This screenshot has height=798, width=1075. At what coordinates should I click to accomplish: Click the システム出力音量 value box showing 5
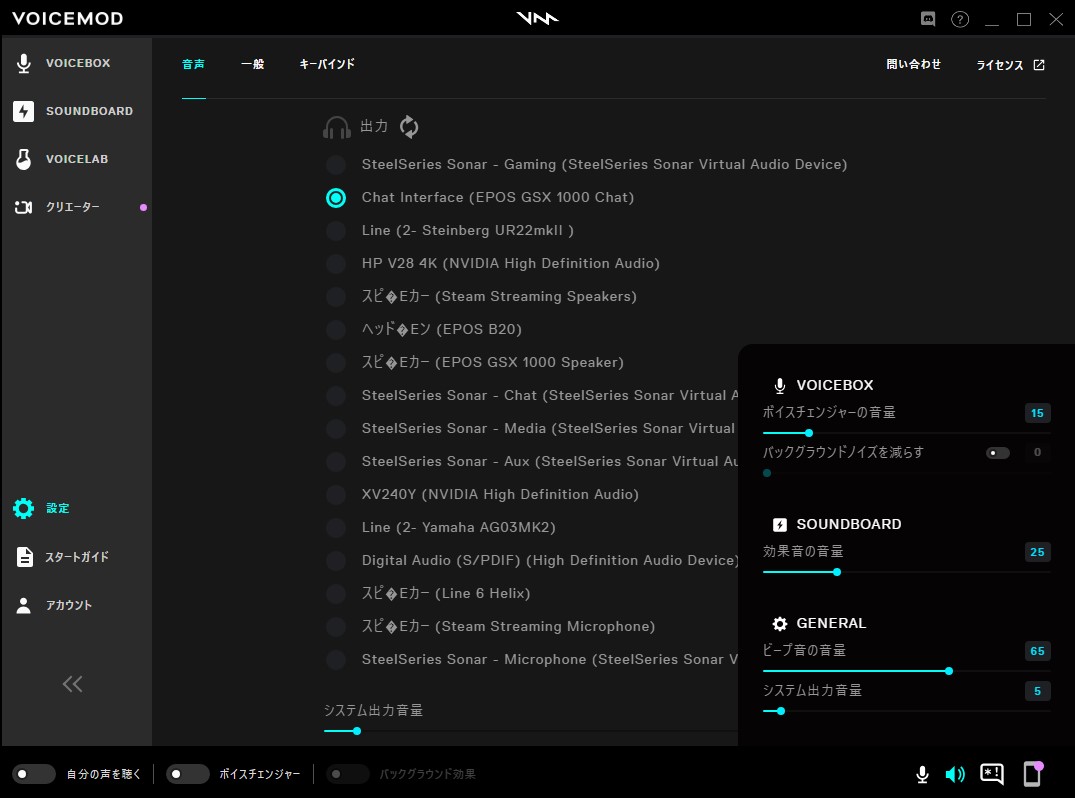coord(1037,691)
